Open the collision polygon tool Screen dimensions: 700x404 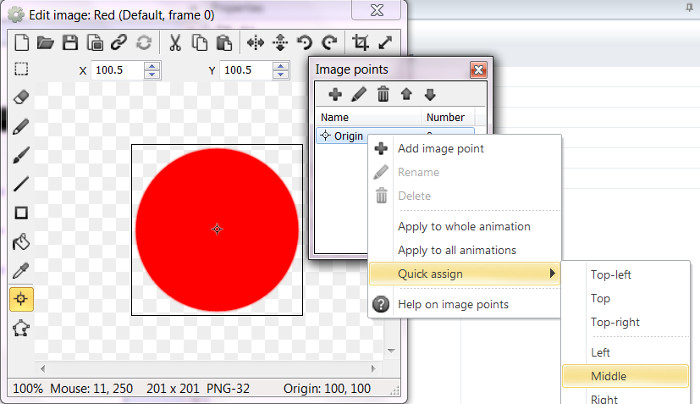coord(21,327)
